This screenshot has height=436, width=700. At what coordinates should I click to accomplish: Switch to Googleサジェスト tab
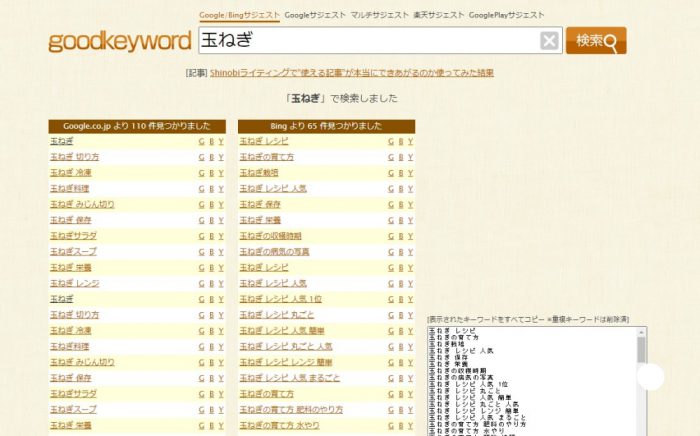click(315, 15)
